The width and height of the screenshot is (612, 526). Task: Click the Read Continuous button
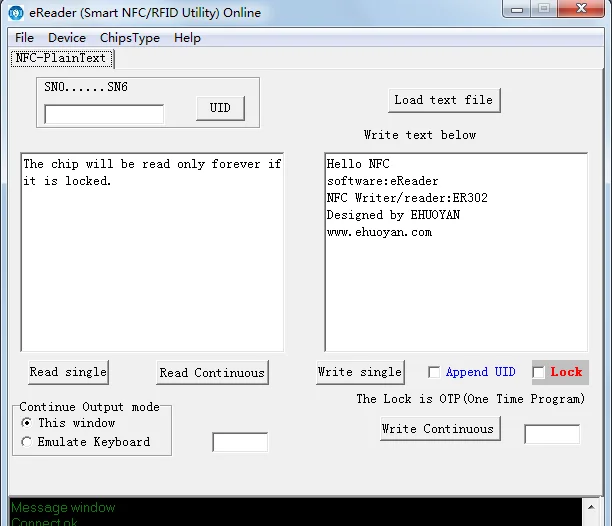[212, 373]
